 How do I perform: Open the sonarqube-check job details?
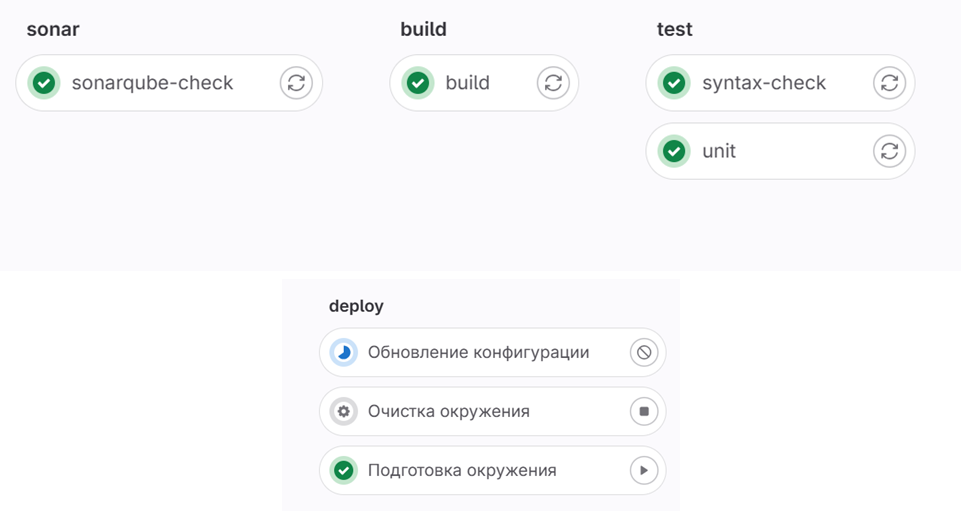[152, 83]
